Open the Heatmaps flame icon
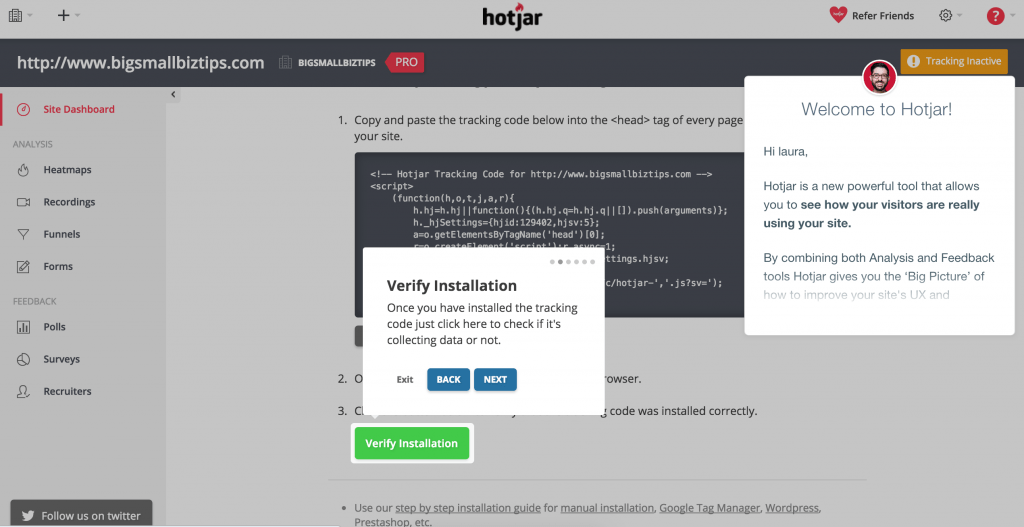 pyautogui.click(x=23, y=170)
